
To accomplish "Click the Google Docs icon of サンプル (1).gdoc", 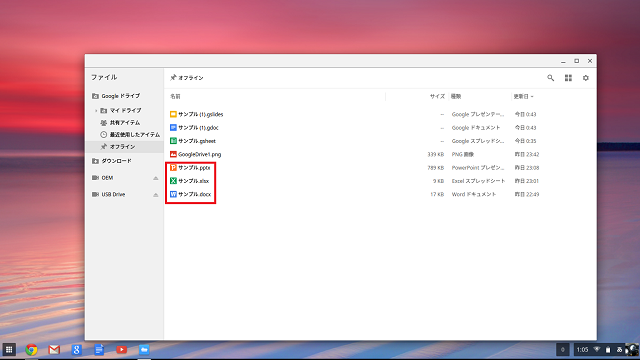I will [173, 128].
